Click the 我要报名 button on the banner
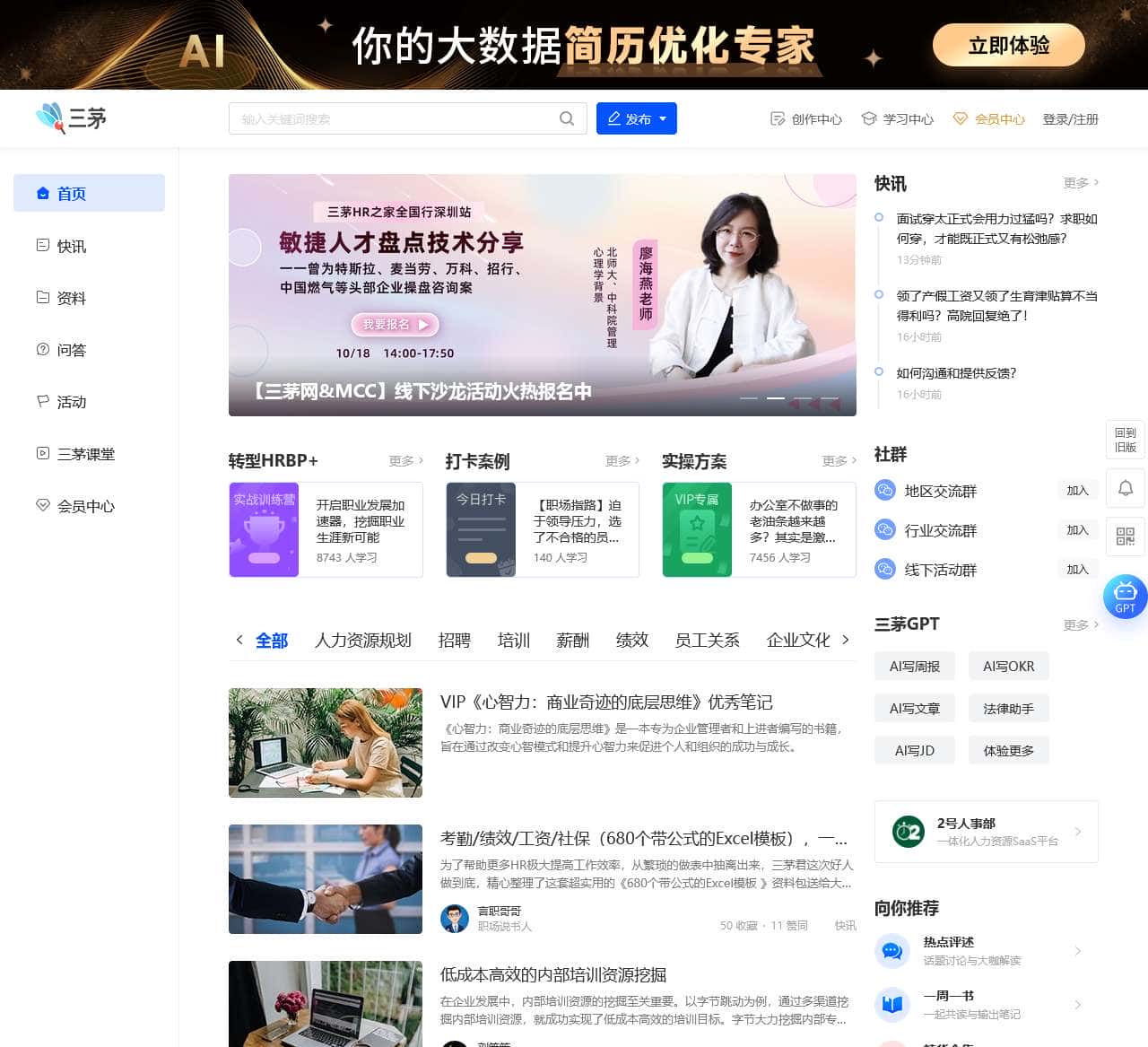This screenshot has height=1047, width=1148. pyautogui.click(x=395, y=325)
